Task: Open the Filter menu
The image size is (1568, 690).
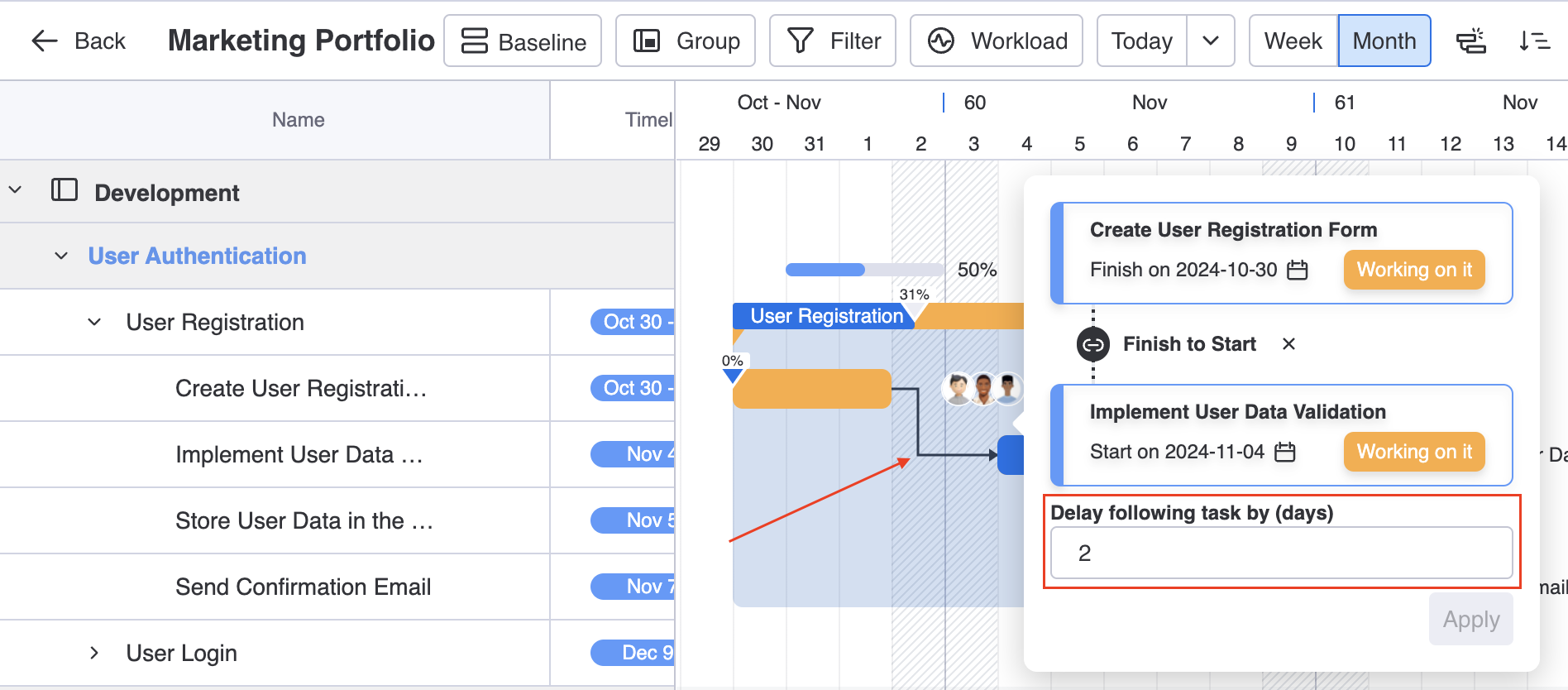Action: tap(833, 41)
